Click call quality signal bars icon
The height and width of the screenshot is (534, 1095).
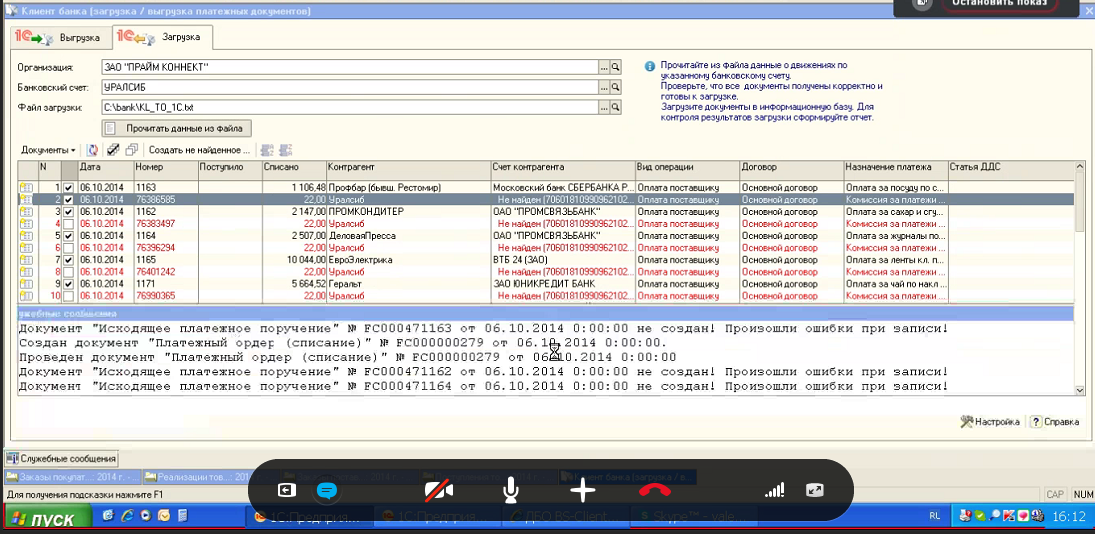pos(774,490)
